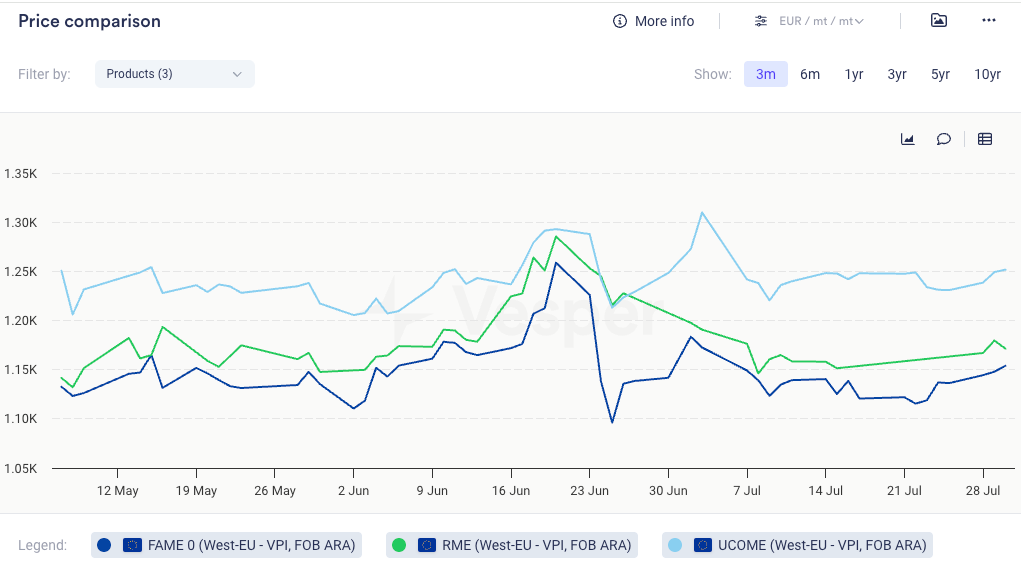This screenshot has height=568, width=1021.
Task: Show the 1yr time range
Action: click(x=854, y=74)
